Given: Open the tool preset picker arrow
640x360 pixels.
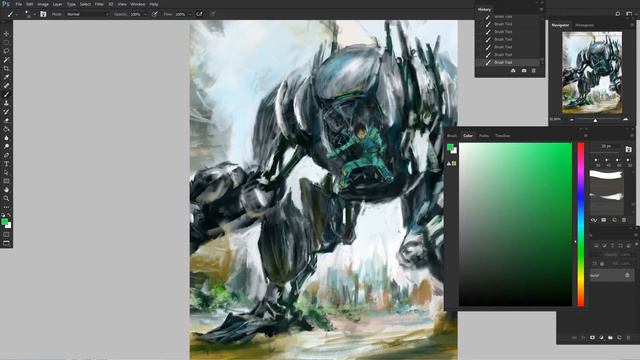Looking at the screenshot, I should click(x=17, y=14).
